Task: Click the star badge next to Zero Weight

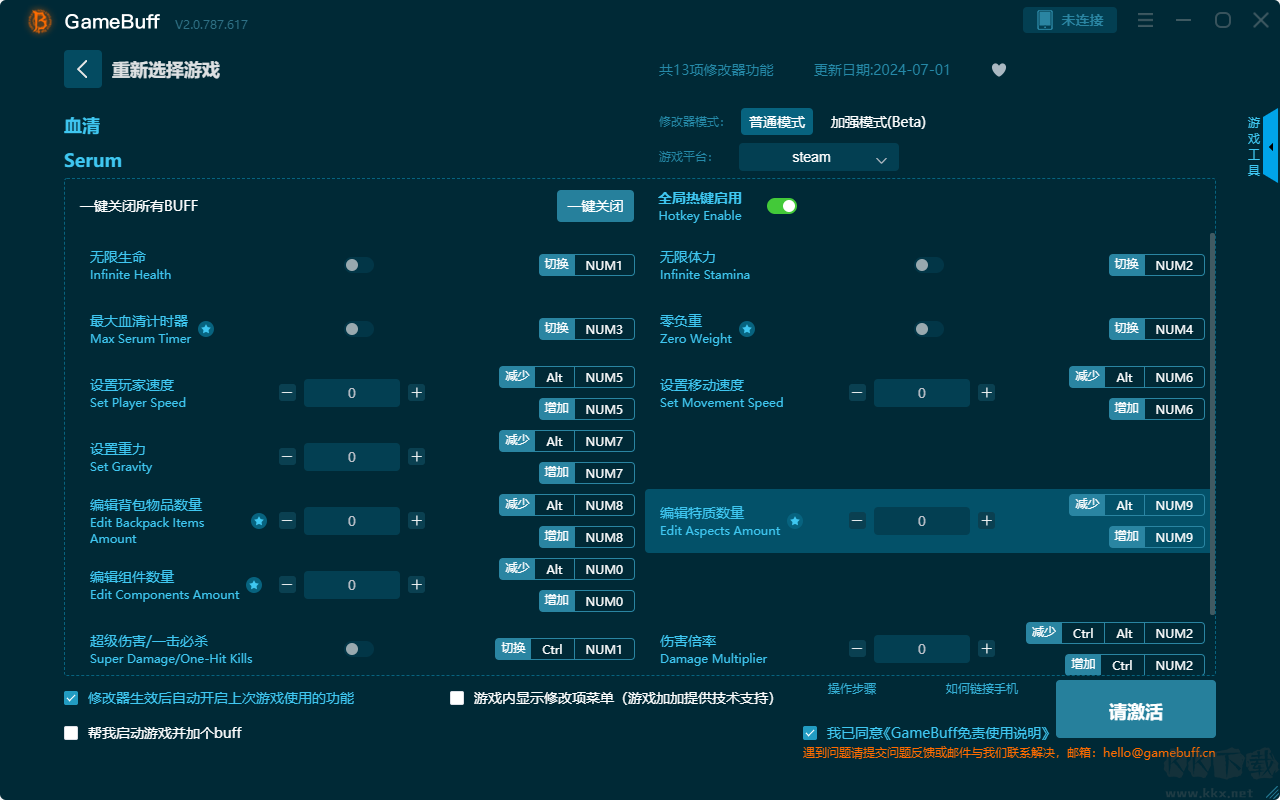Action: pyautogui.click(x=747, y=329)
